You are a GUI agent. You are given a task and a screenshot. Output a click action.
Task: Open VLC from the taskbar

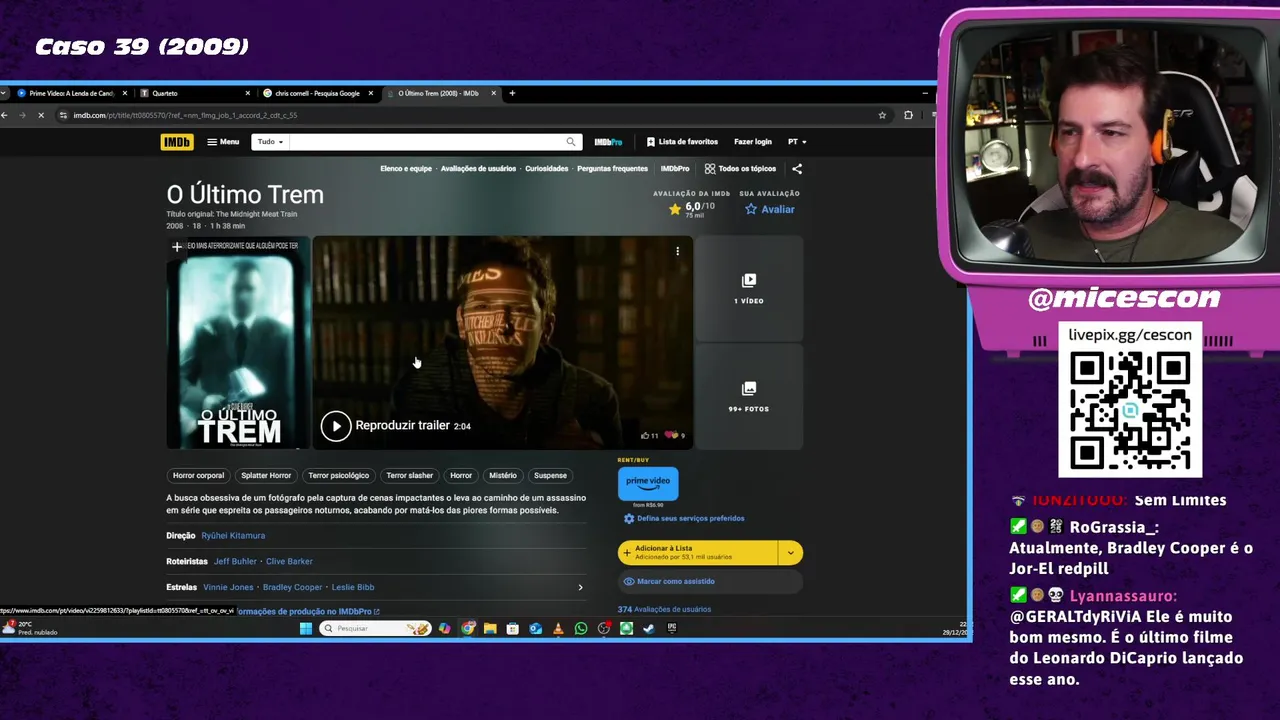[x=558, y=629]
